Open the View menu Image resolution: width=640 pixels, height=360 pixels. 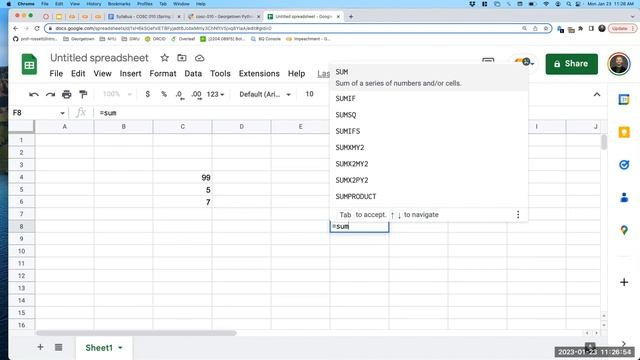[102, 74]
